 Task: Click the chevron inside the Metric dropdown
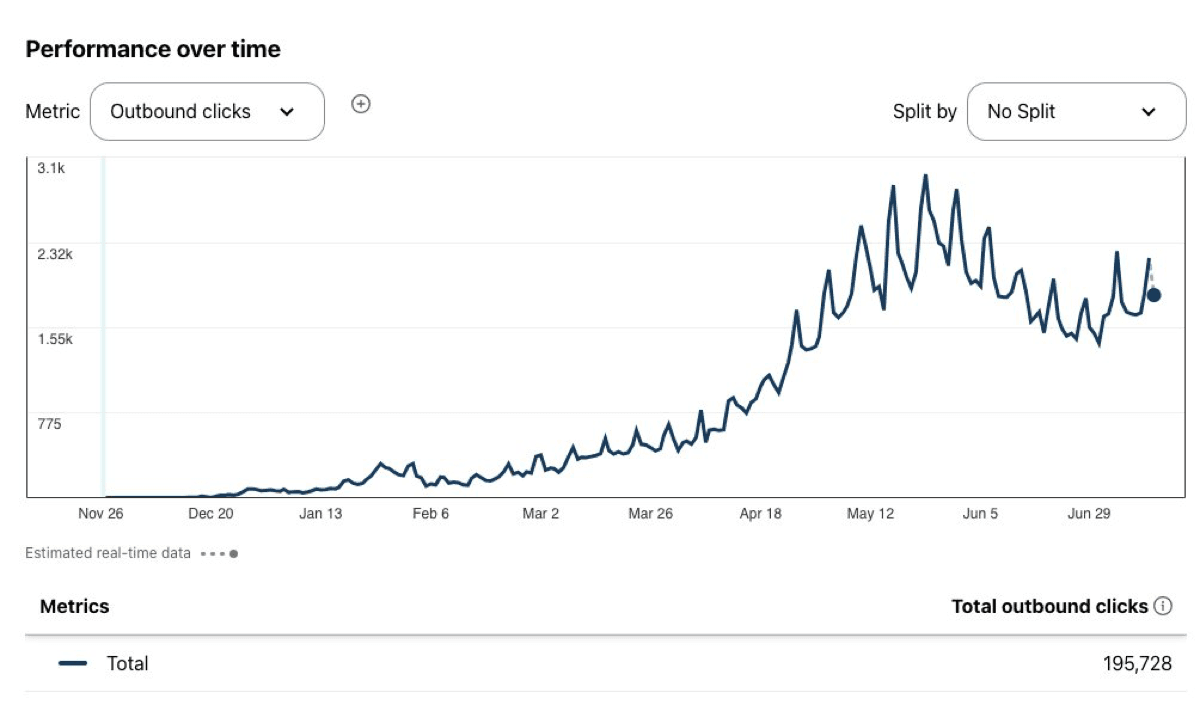[290, 112]
